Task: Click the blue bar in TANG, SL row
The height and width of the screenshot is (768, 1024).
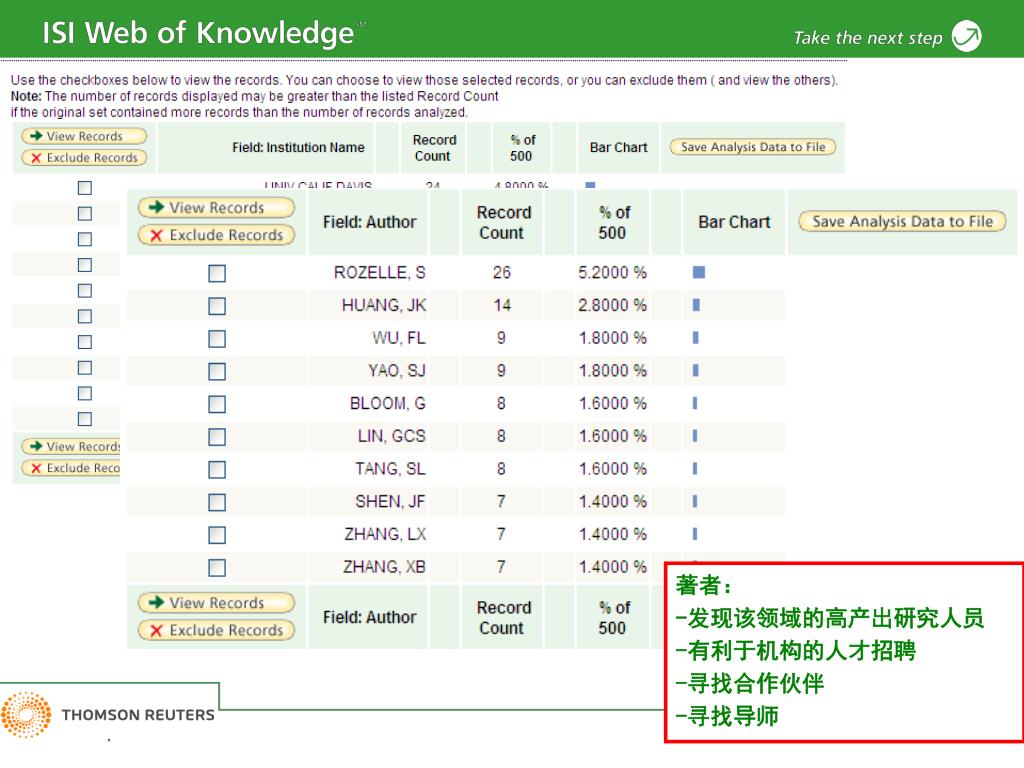Action: click(x=695, y=468)
